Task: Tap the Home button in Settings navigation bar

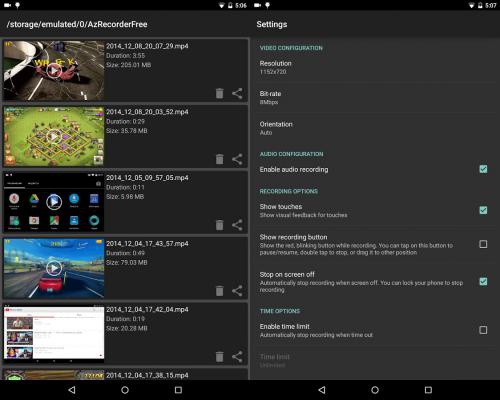Action: click(x=375, y=390)
